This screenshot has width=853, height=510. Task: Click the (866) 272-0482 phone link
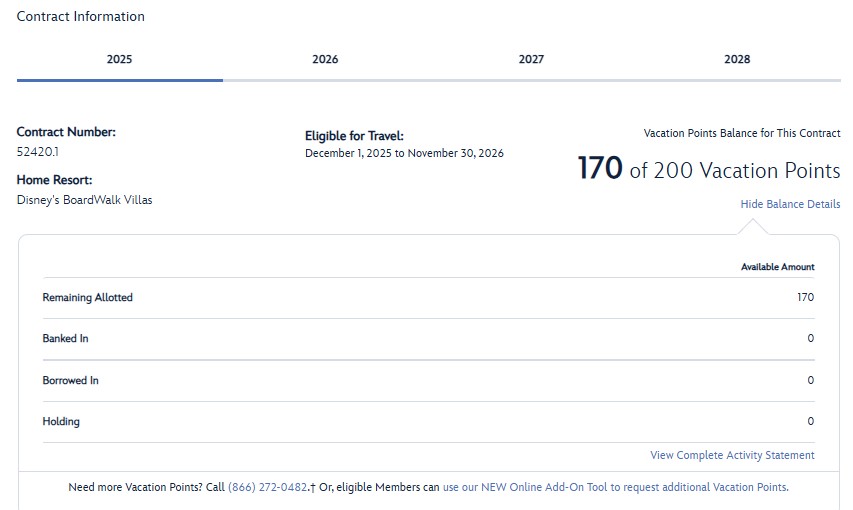pos(267,488)
